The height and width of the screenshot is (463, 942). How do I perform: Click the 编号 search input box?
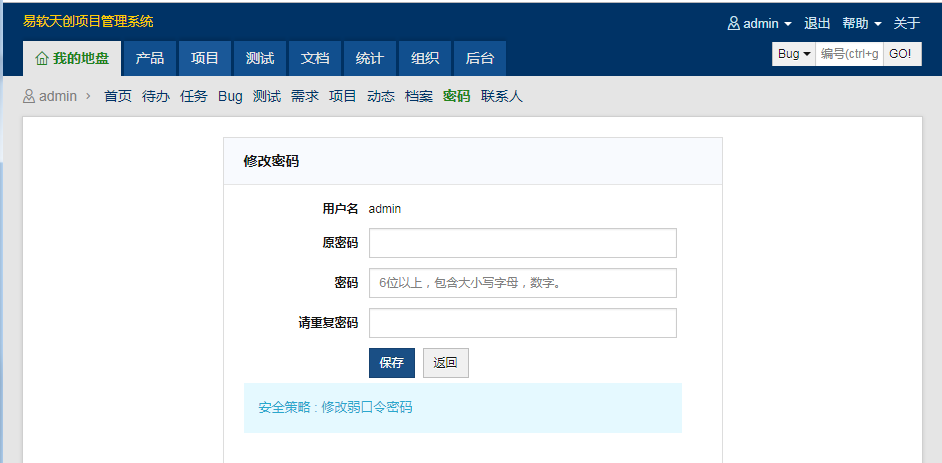(849, 54)
